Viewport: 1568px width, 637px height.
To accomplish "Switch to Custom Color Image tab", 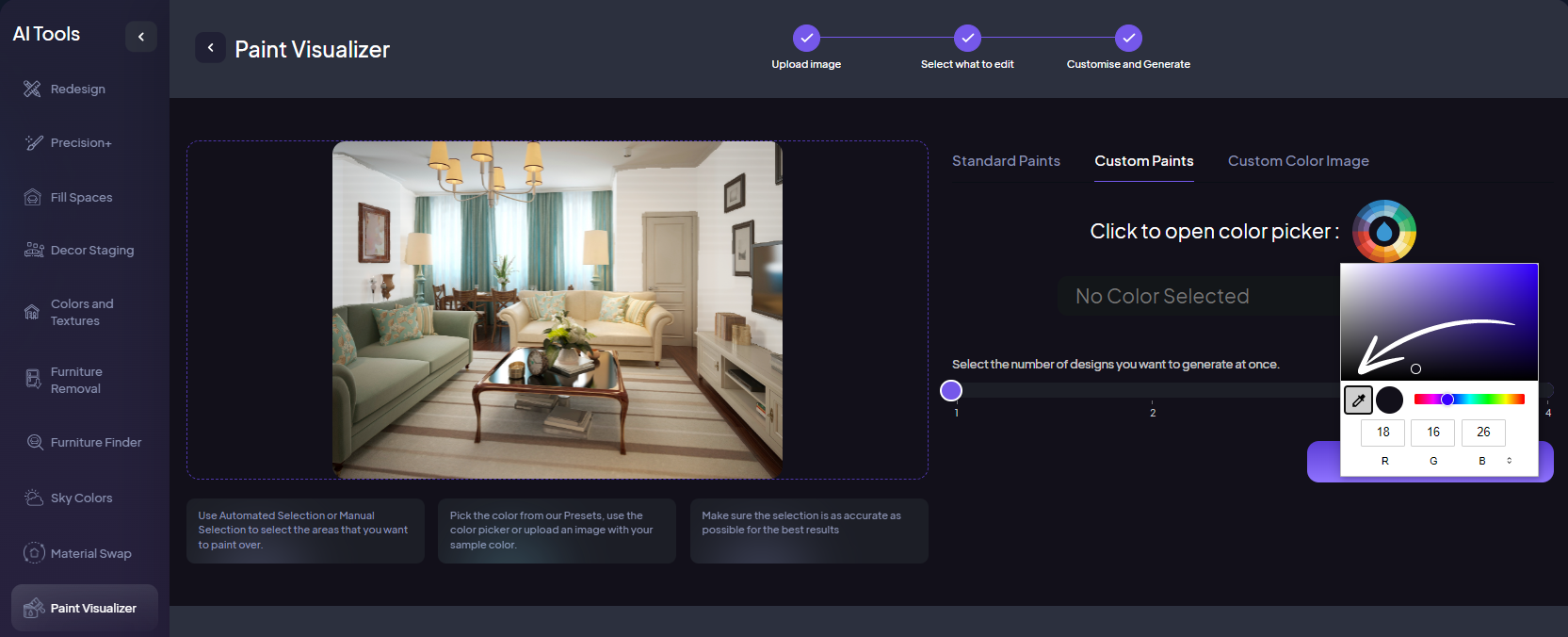I will [1298, 161].
